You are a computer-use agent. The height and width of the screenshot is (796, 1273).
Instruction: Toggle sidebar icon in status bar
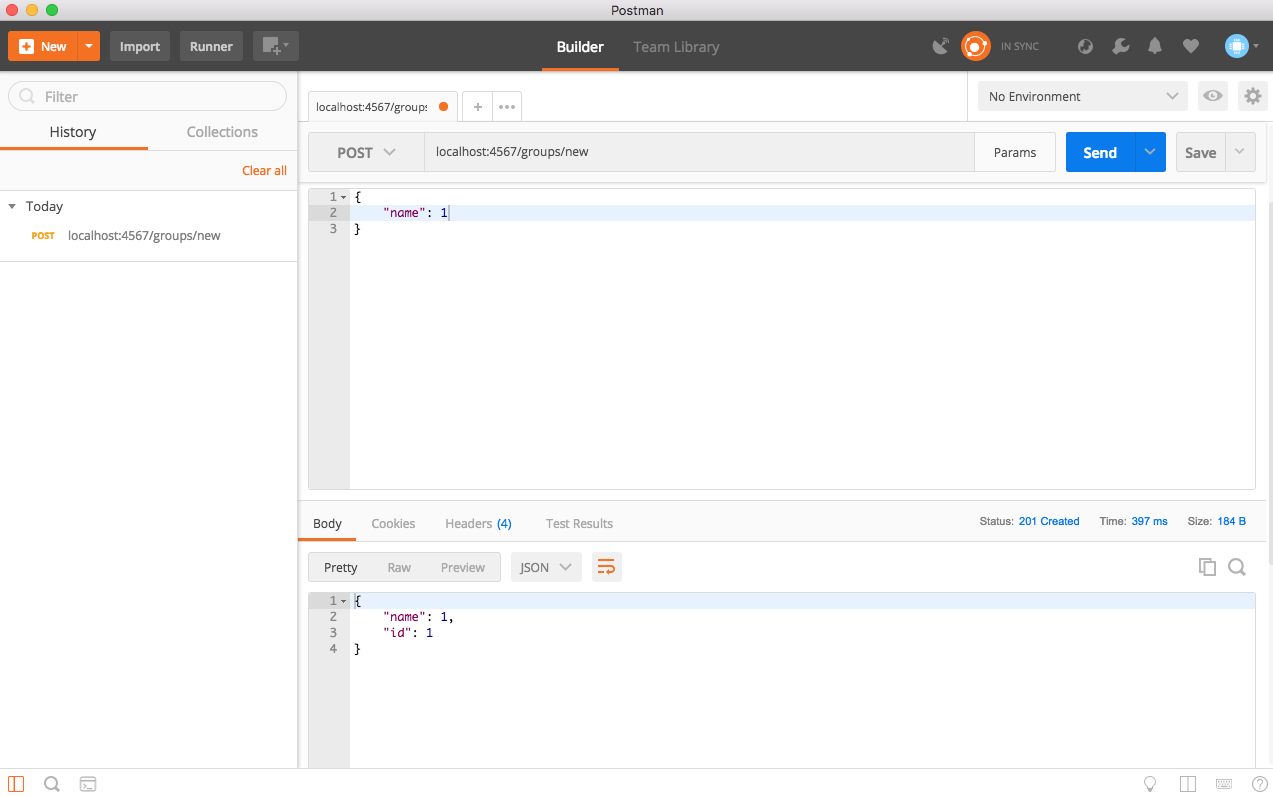(x=16, y=784)
